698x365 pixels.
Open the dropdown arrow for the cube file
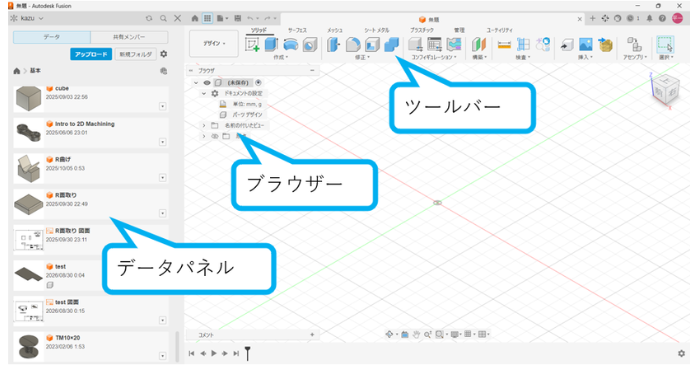[x=162, y=106]
